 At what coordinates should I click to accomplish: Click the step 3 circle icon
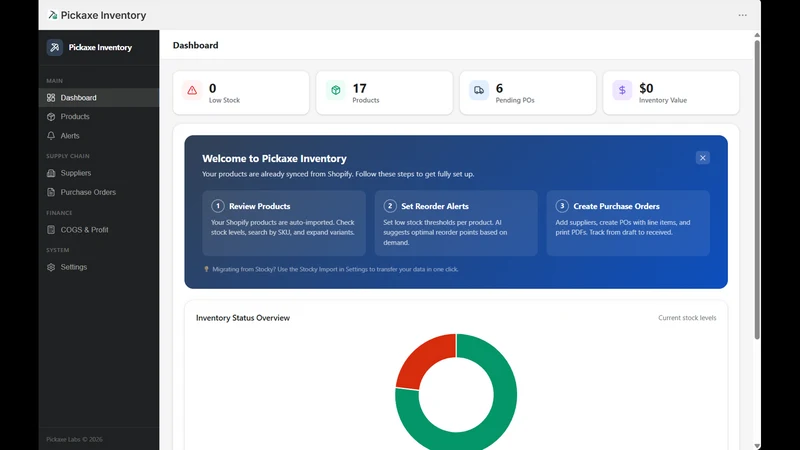point(562,206)
